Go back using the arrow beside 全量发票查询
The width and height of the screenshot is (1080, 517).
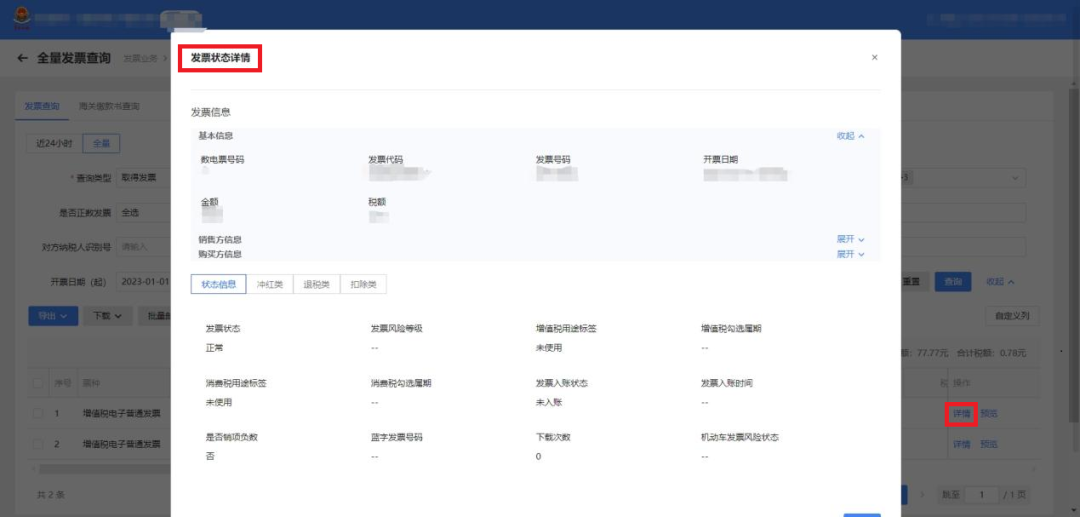point(23,59)
